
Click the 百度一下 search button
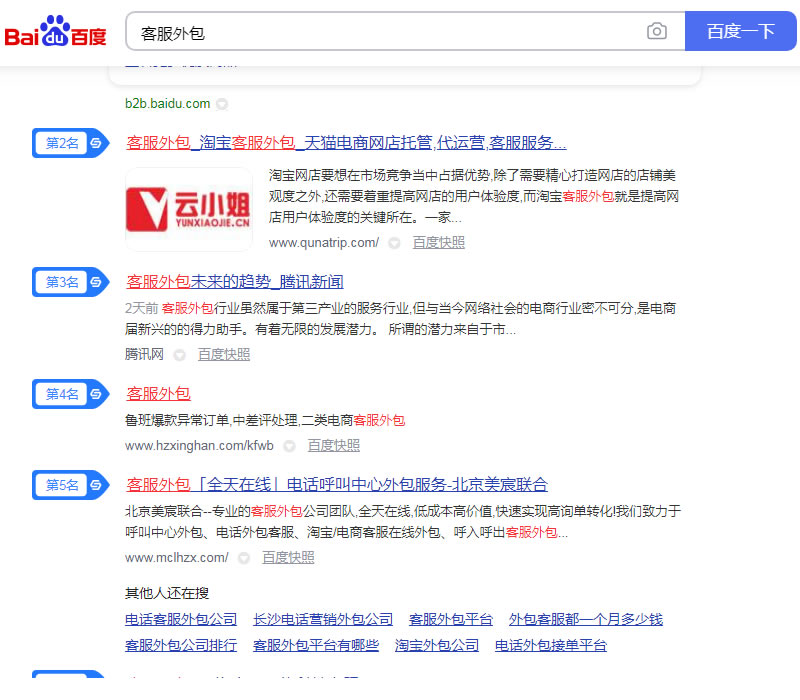(x=740, y=31)
